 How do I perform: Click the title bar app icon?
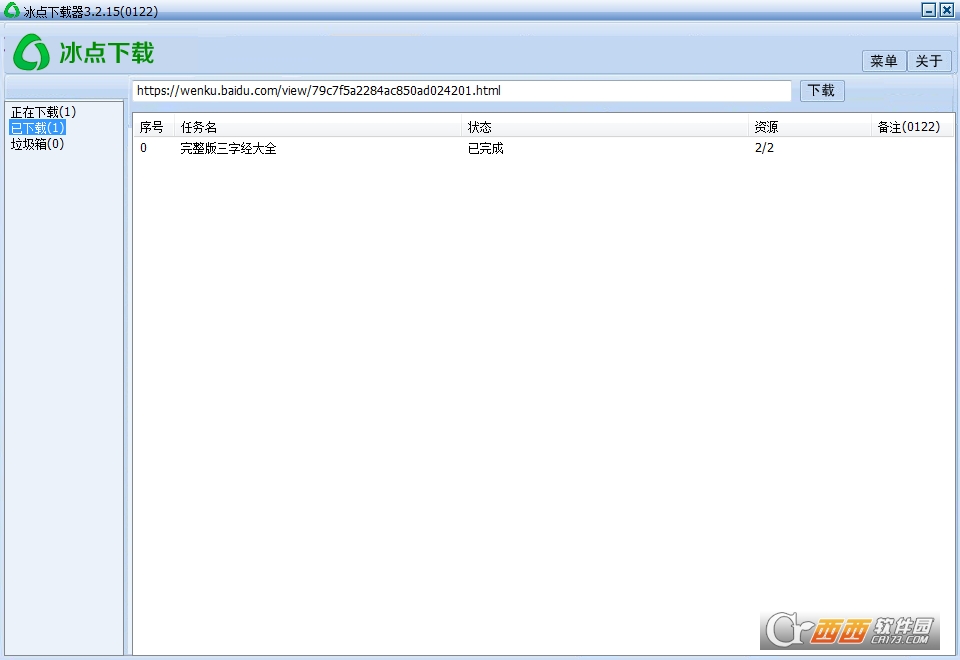click(x=11, y=10)
